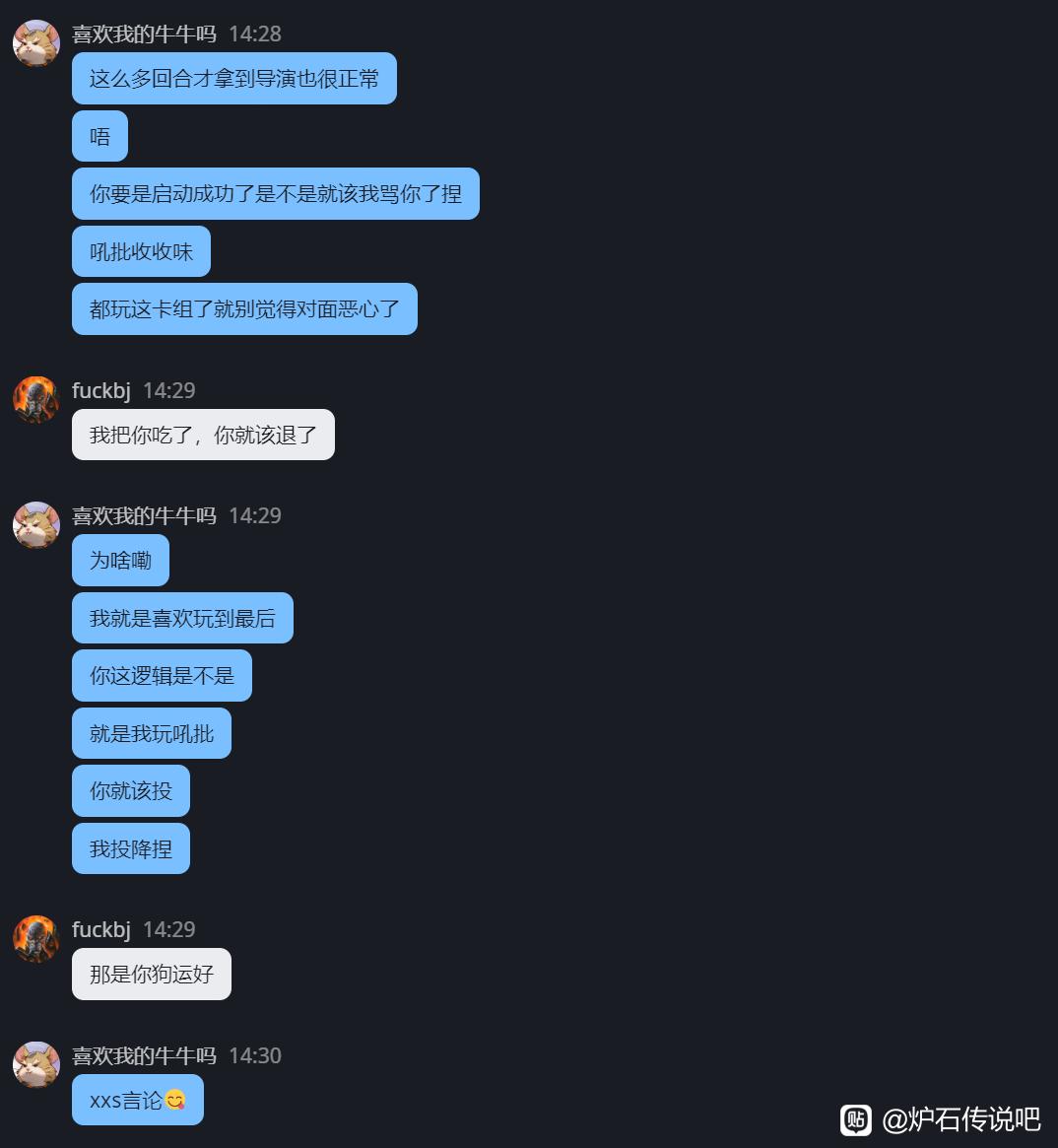Click the bubble 我就是喜欢玩到最后
This screenshot has height=1148, width=1058.
click(182, 618)
